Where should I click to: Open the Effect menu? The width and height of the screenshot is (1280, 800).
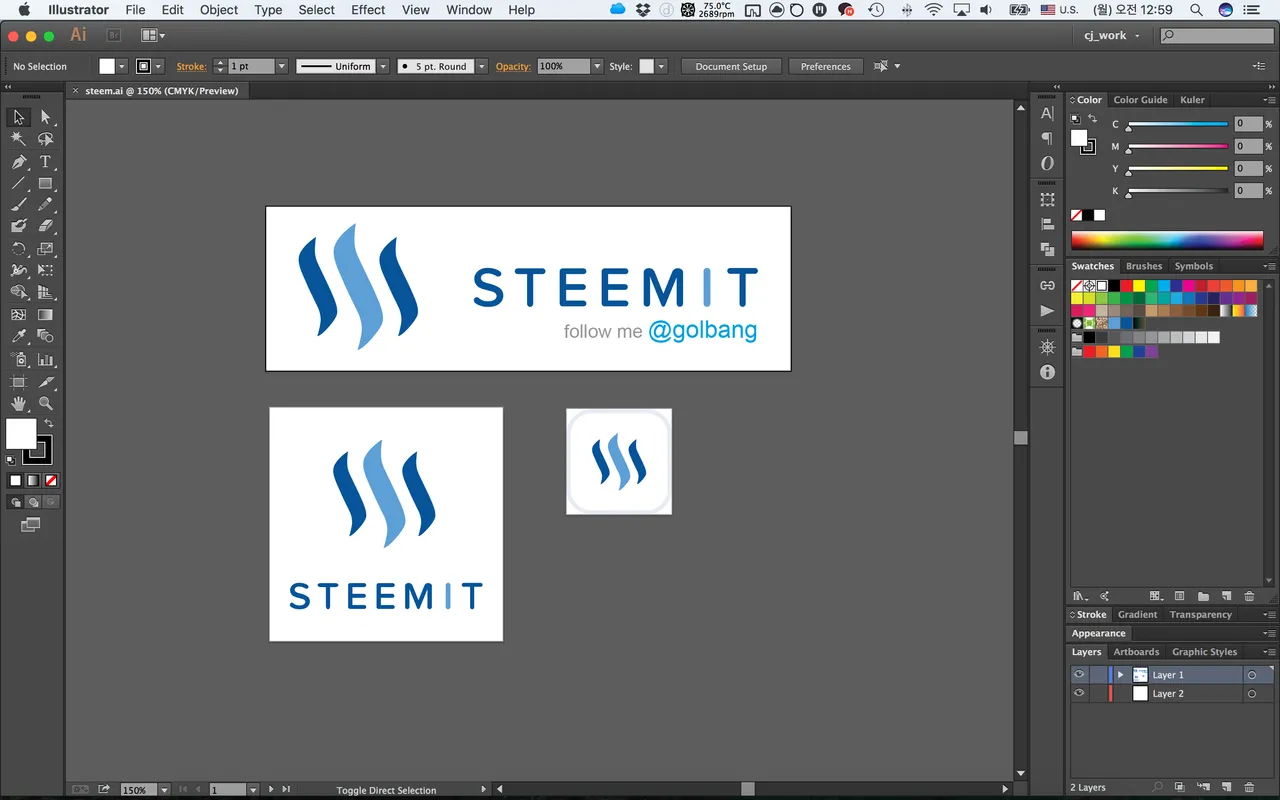click(368, 10)
